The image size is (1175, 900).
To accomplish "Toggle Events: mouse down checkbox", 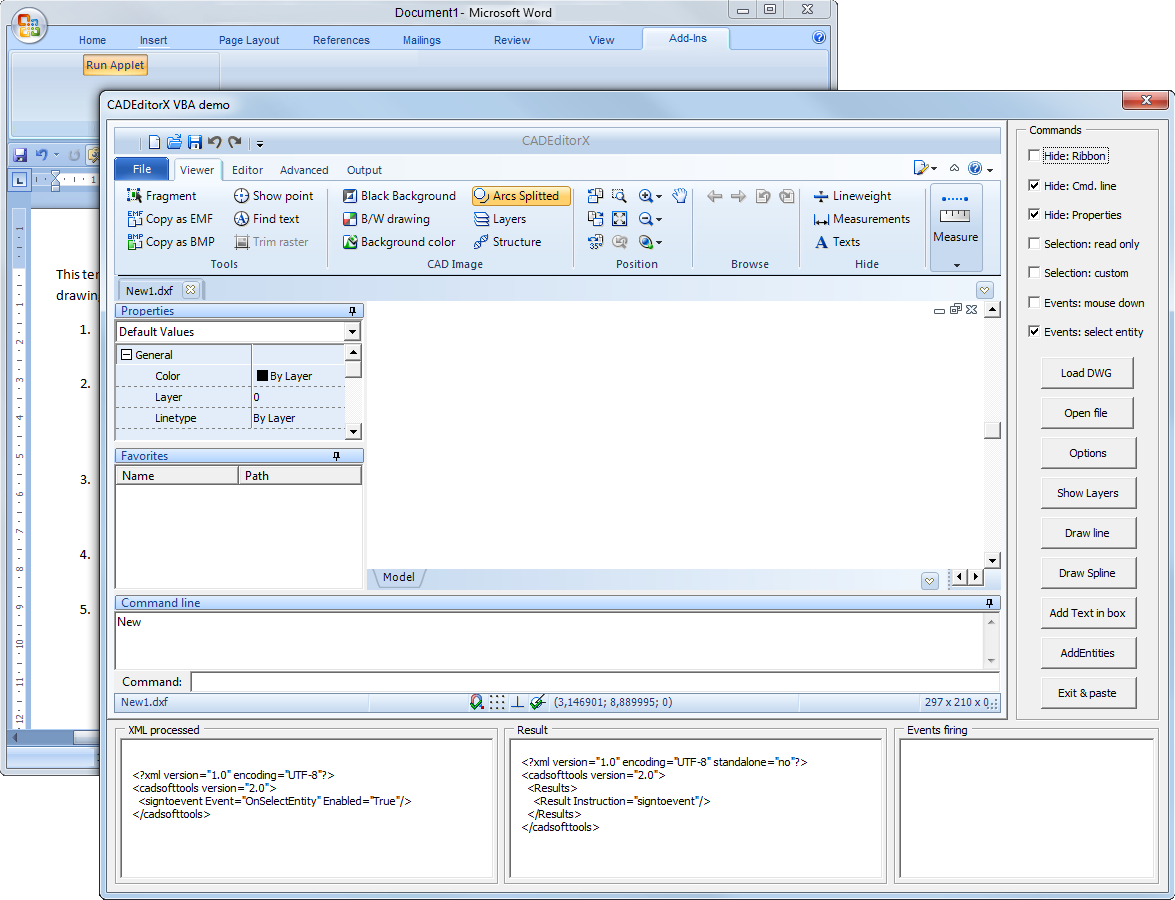I will [1034, 302].
